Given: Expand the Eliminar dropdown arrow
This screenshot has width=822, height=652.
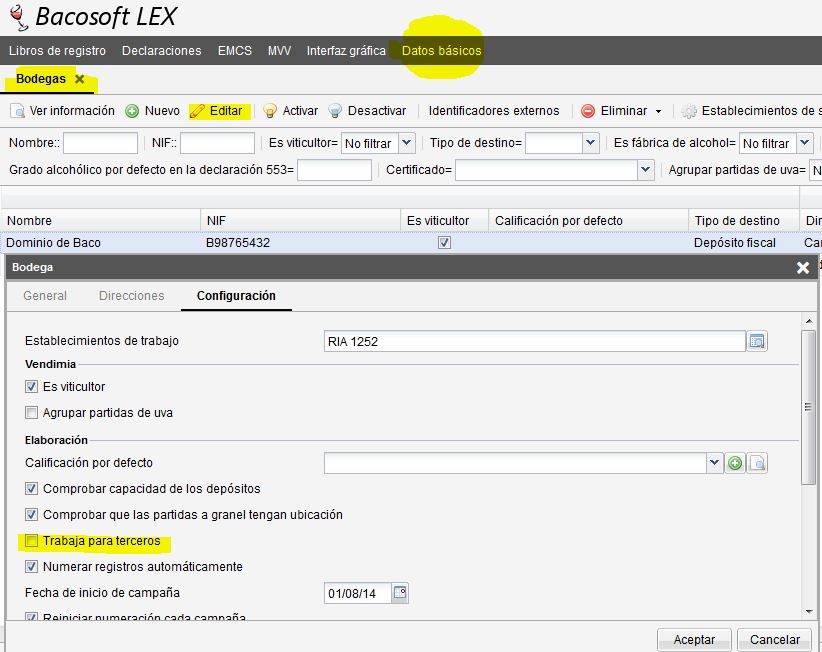Looking at the screenshot, I should tap(658, 112).
